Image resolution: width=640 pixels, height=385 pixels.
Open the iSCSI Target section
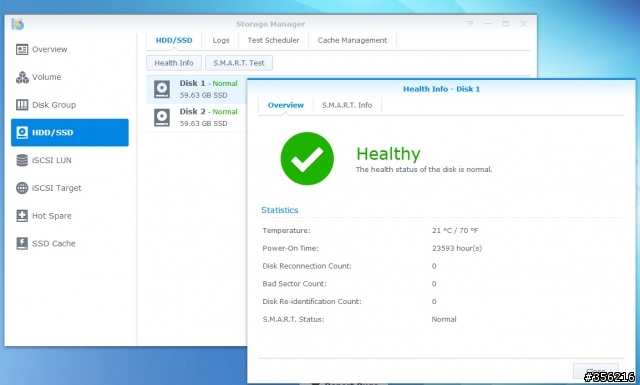pos(69,188)
